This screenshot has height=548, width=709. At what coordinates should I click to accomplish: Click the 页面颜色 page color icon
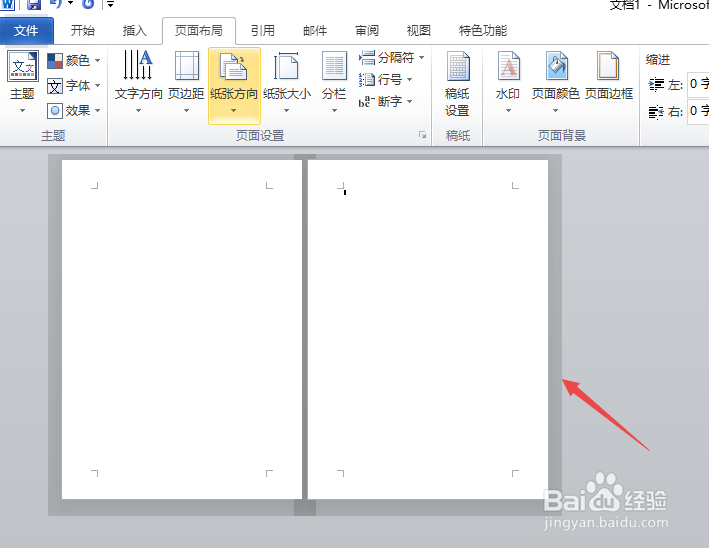(556, 66)
